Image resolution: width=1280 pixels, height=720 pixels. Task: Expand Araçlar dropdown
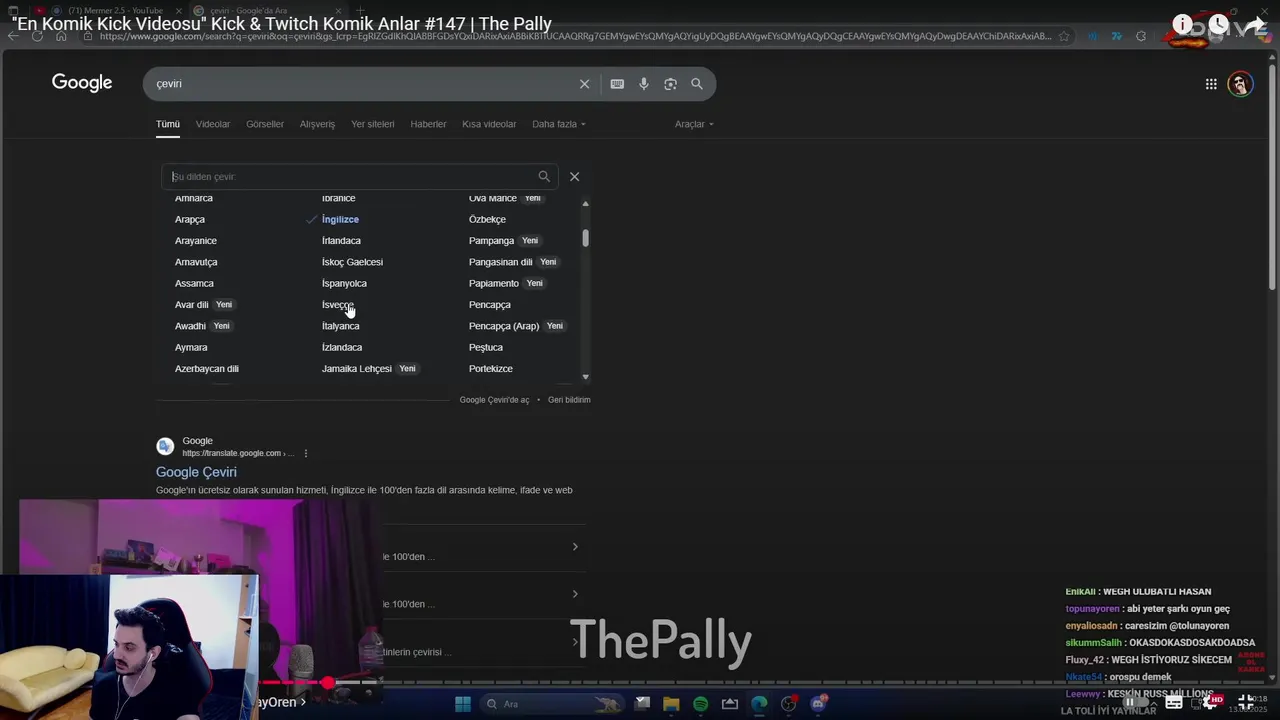point(694,124)
